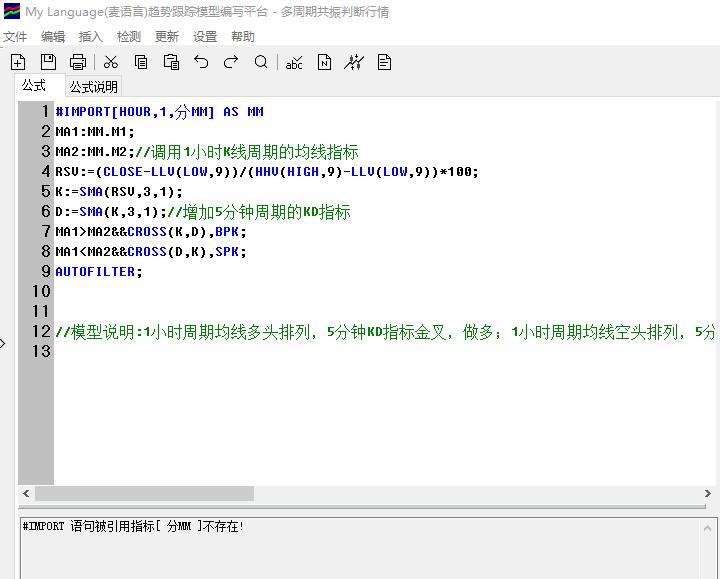This screenshot has width=720, height=579.
Task: Click the text document icon at toolbar end
Action: click(384, 62)
